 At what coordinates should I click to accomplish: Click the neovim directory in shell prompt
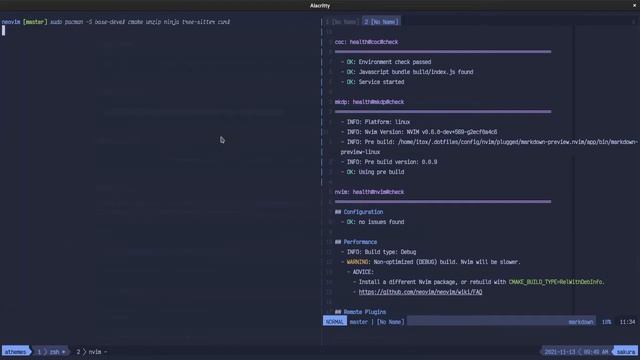(x=11, y=22)
